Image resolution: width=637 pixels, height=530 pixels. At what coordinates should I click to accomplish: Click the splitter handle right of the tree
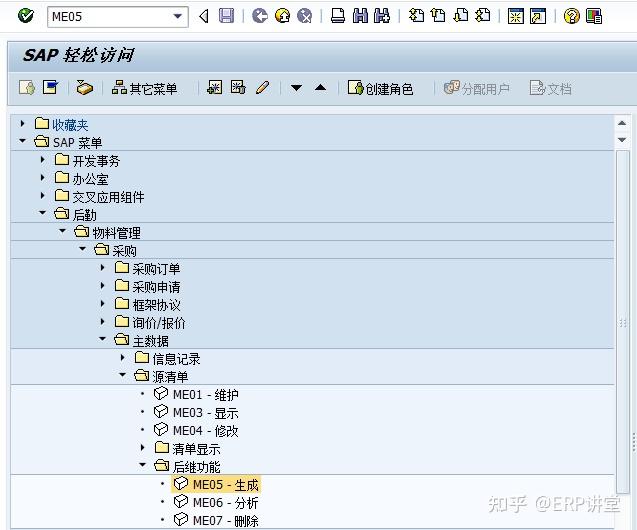(x=634, y=442)
